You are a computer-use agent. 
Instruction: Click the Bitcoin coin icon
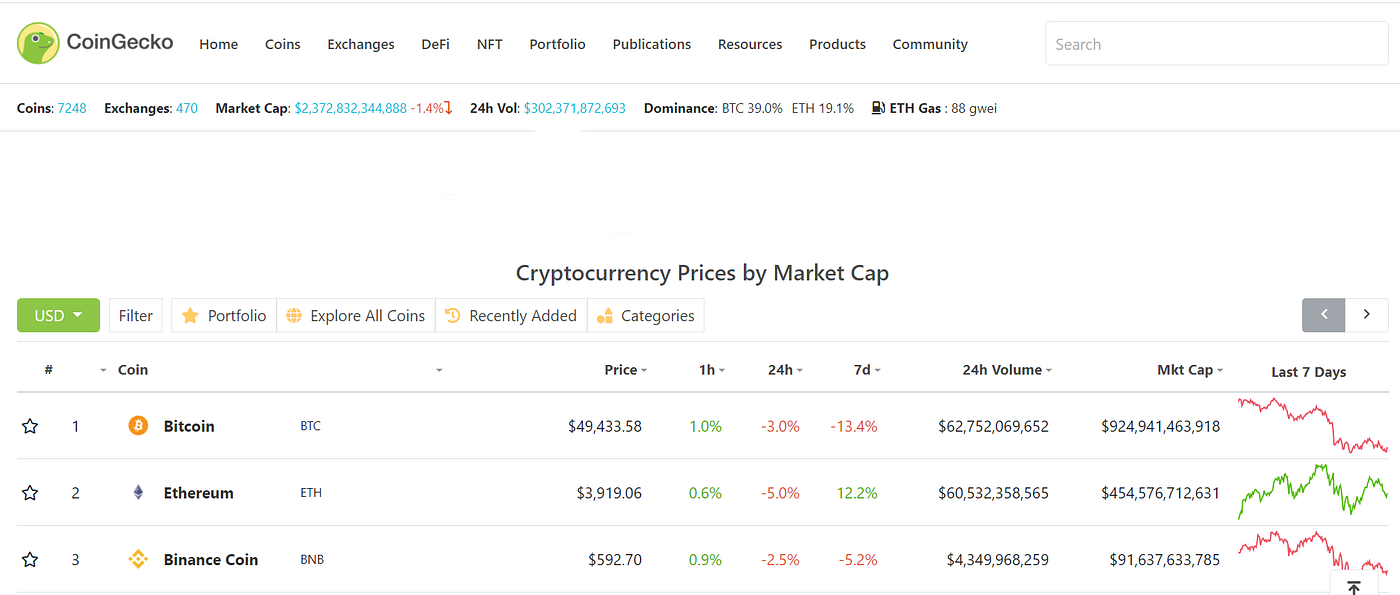pos(138,426)
